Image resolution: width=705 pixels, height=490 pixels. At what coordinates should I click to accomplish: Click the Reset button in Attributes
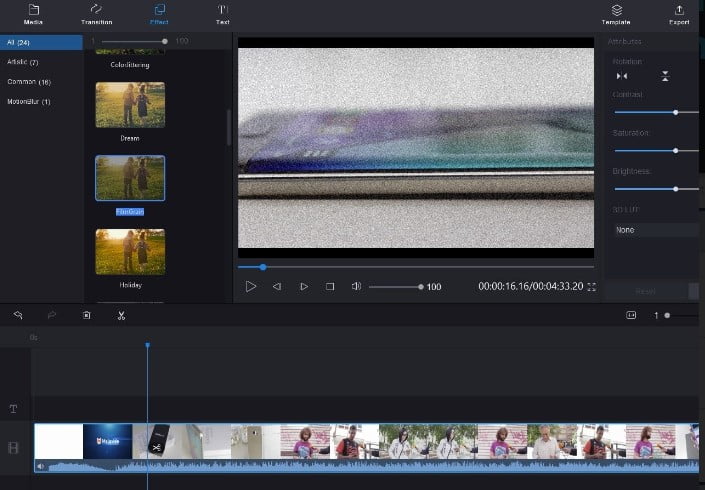coord(645,291)
